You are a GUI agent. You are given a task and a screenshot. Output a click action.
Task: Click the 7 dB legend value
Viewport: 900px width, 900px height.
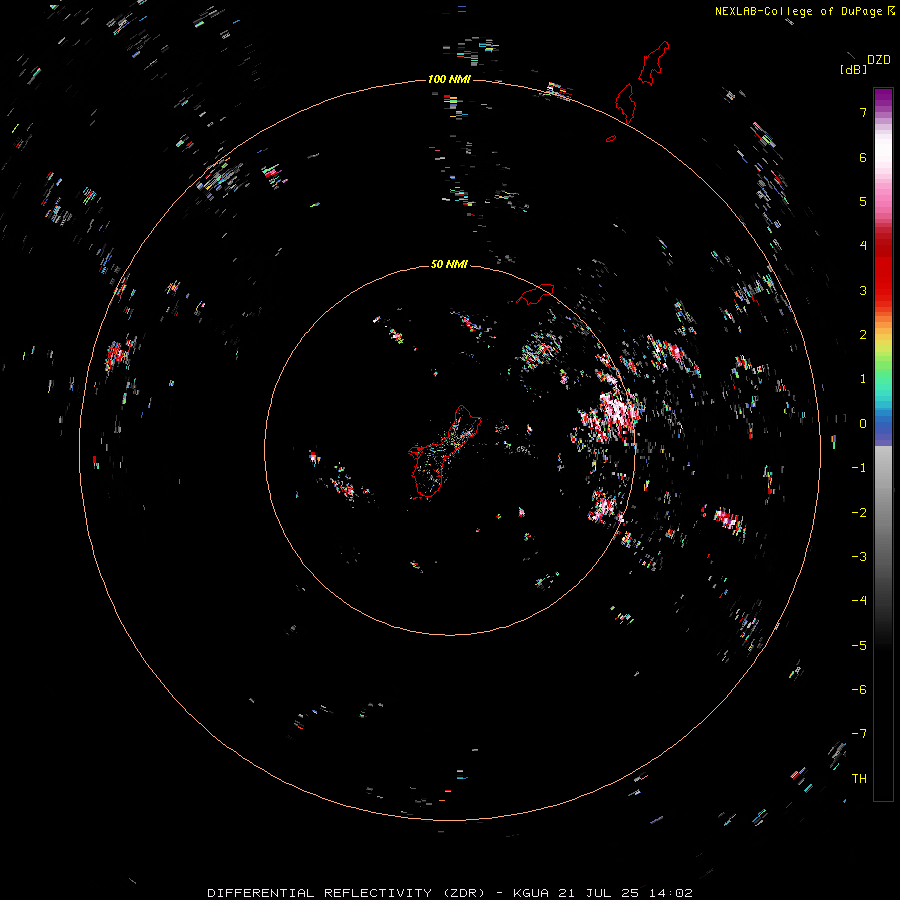(x=863, y=112)
